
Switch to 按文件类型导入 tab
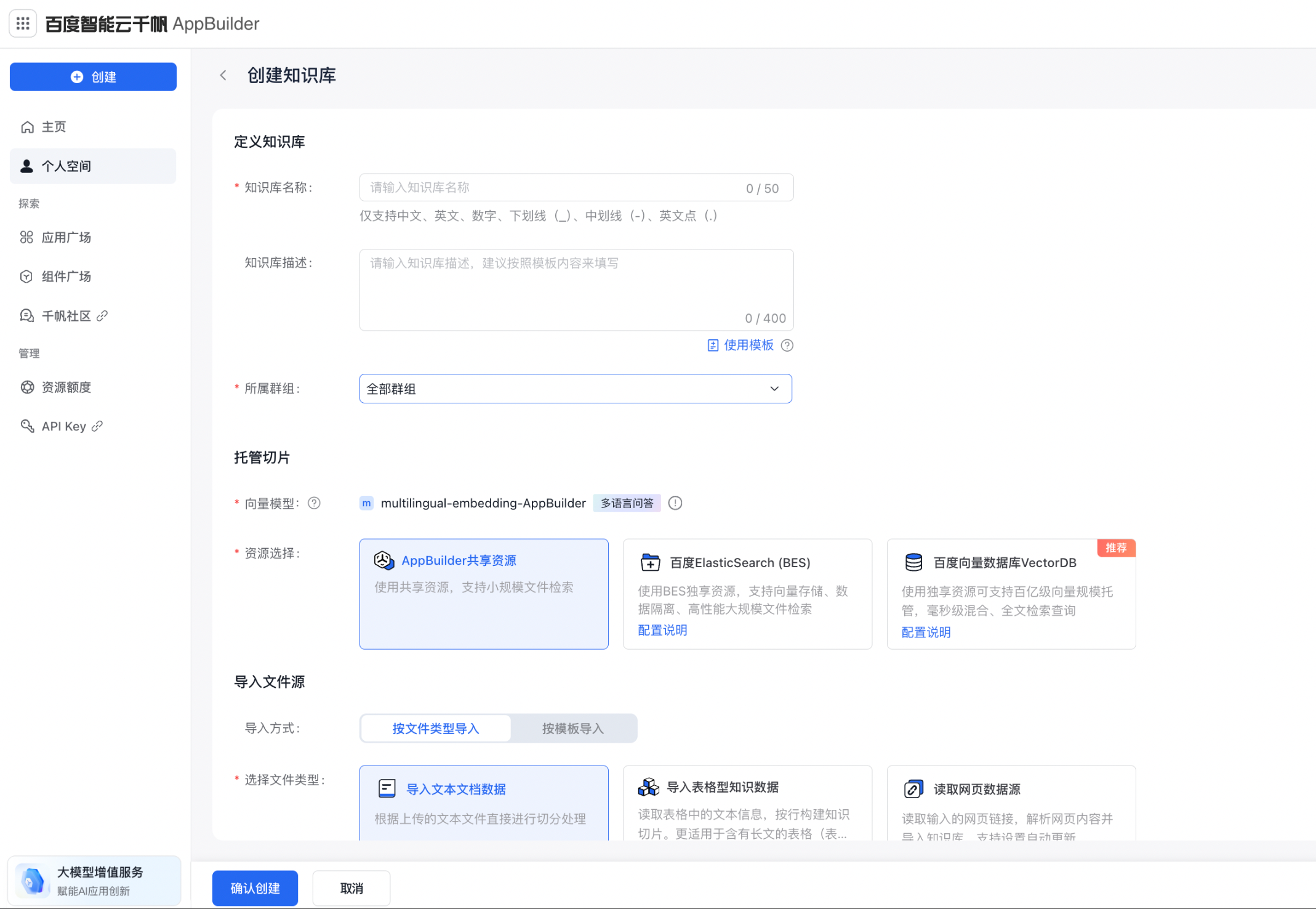(436, 729)
